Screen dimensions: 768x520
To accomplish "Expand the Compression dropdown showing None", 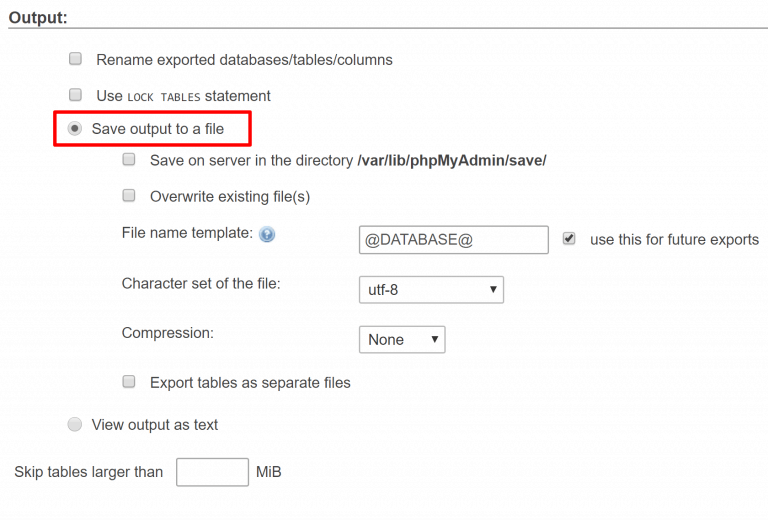I will pos(401,340).
